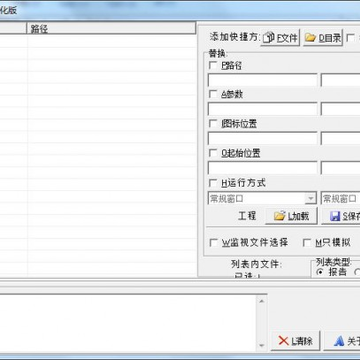The height and width of the screenshot is (360, 360).
Task: Click the left input field under I图标位置
Action: coord(262,138)
